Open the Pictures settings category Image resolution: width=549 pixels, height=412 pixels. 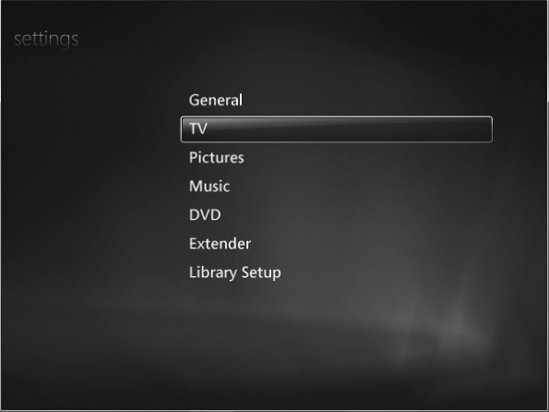[x=216, y=158]
